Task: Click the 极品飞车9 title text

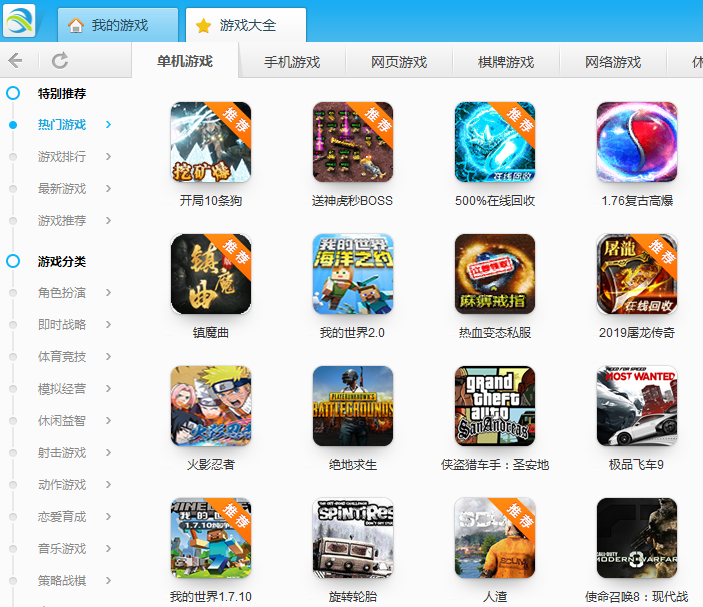Action: tap(637, 465)
